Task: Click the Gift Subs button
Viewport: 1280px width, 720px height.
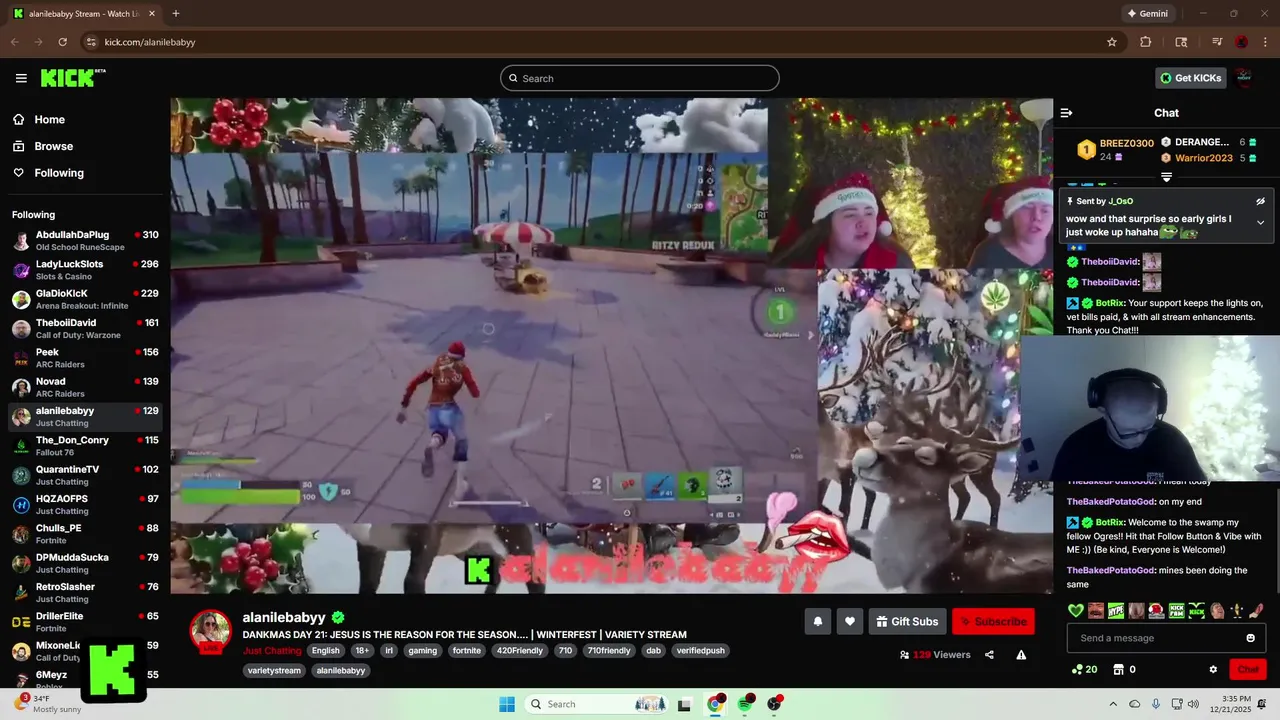Action: [907, 621]
